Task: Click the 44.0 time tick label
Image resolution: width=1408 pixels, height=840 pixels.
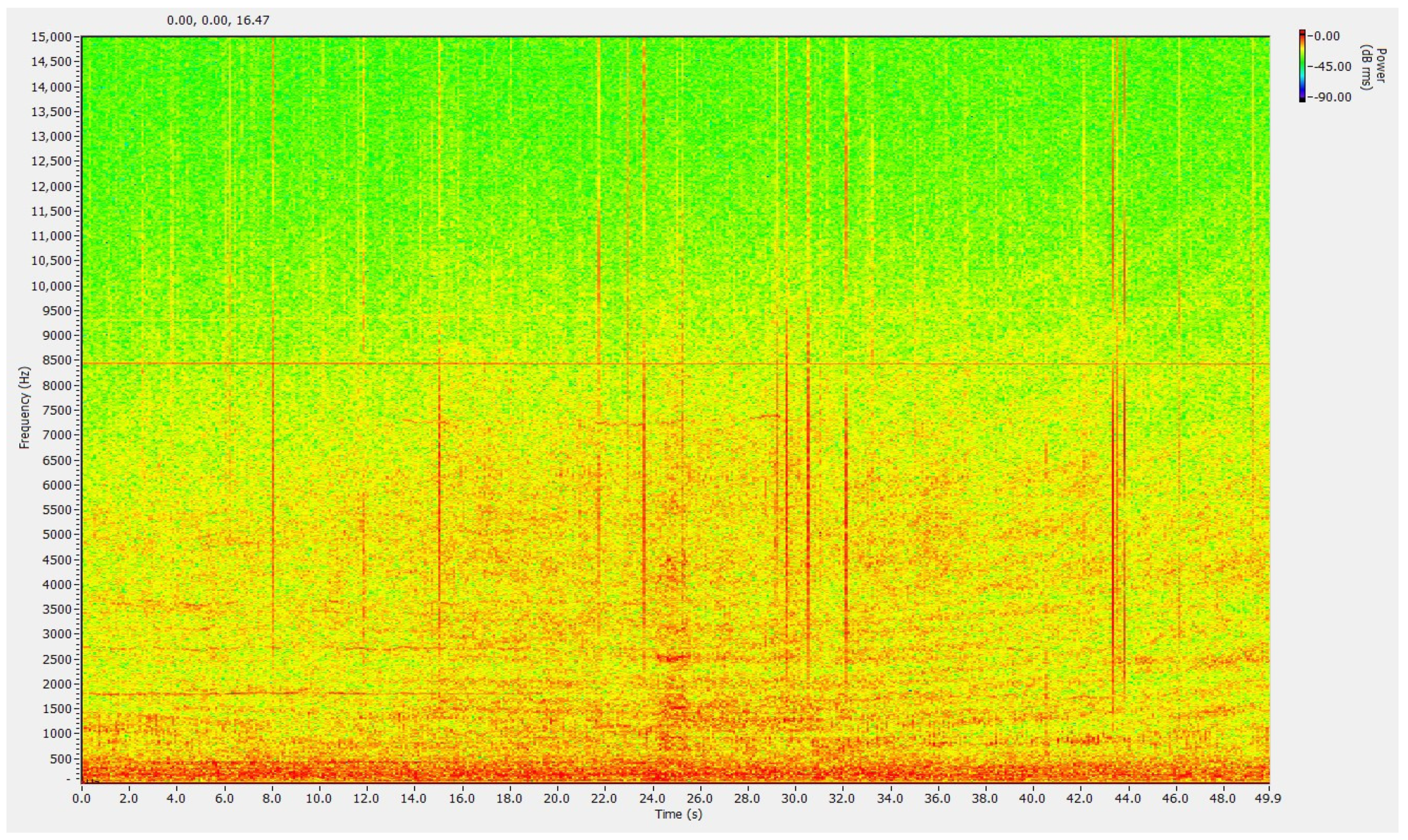Action: tap(1128, 798)
